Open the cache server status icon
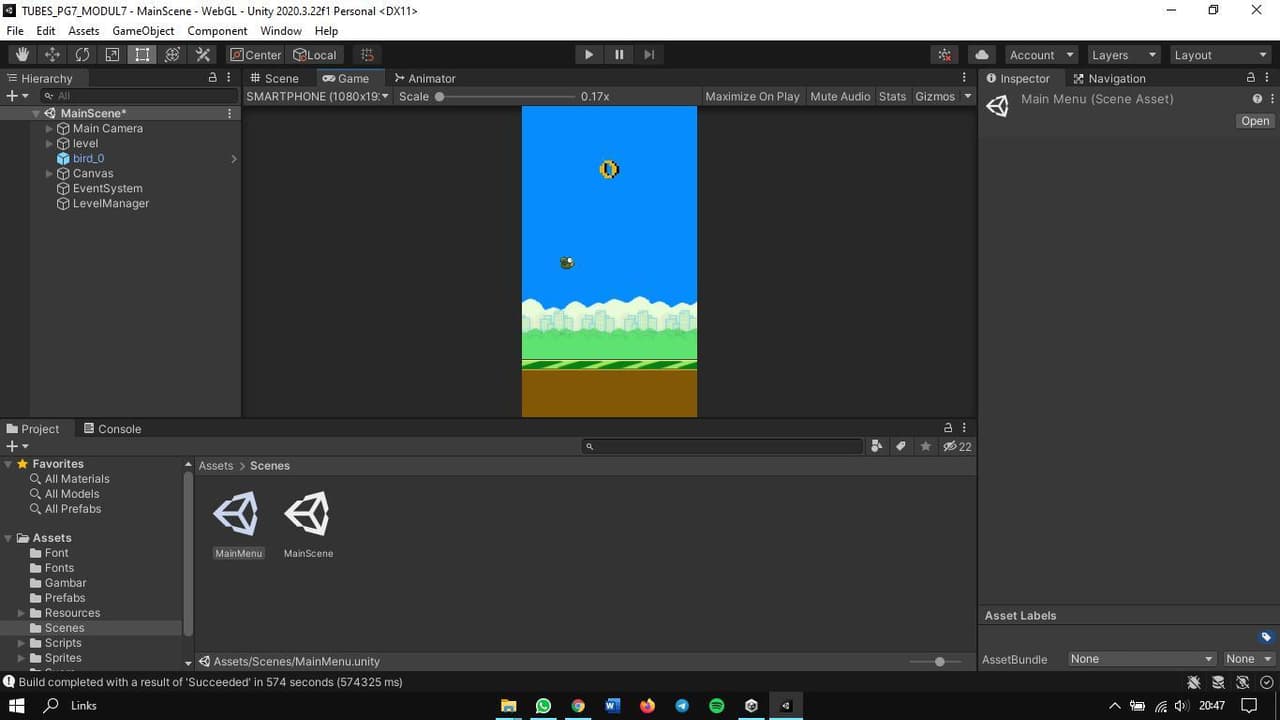 pyautogui.click(x=1218, y=682)
